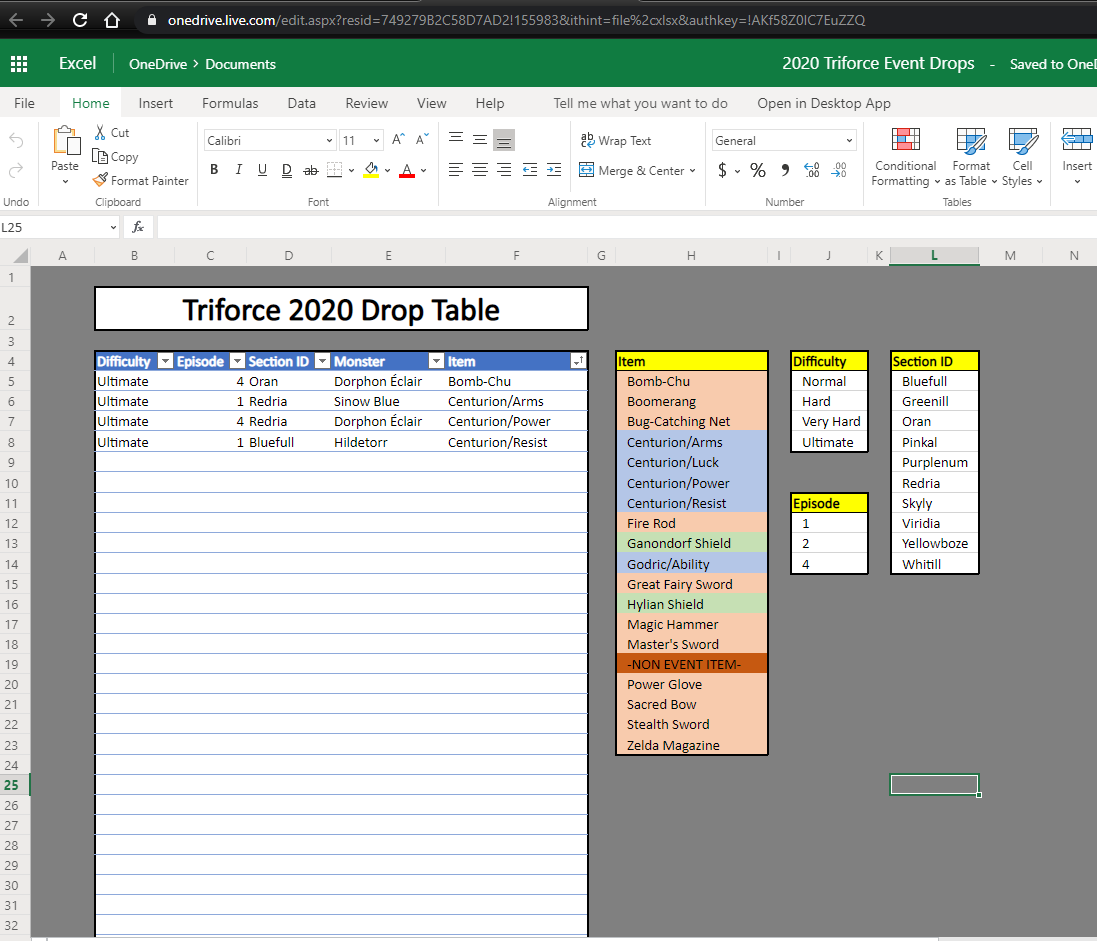This screenshot has height=941, width=1097.
Task: Click the Excel app name link
Action: (78, 64)
